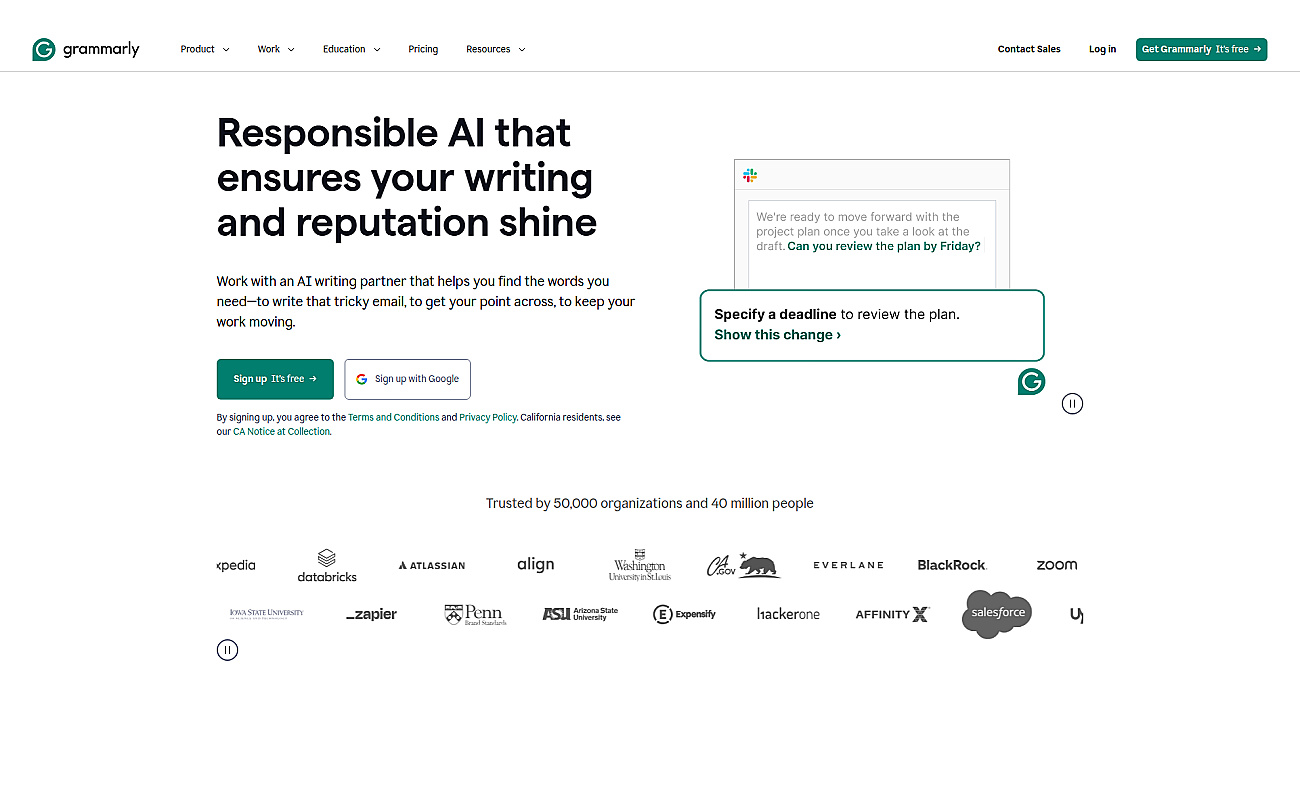
Task: Click the Arizona State University logo
Action: [580, 614]
